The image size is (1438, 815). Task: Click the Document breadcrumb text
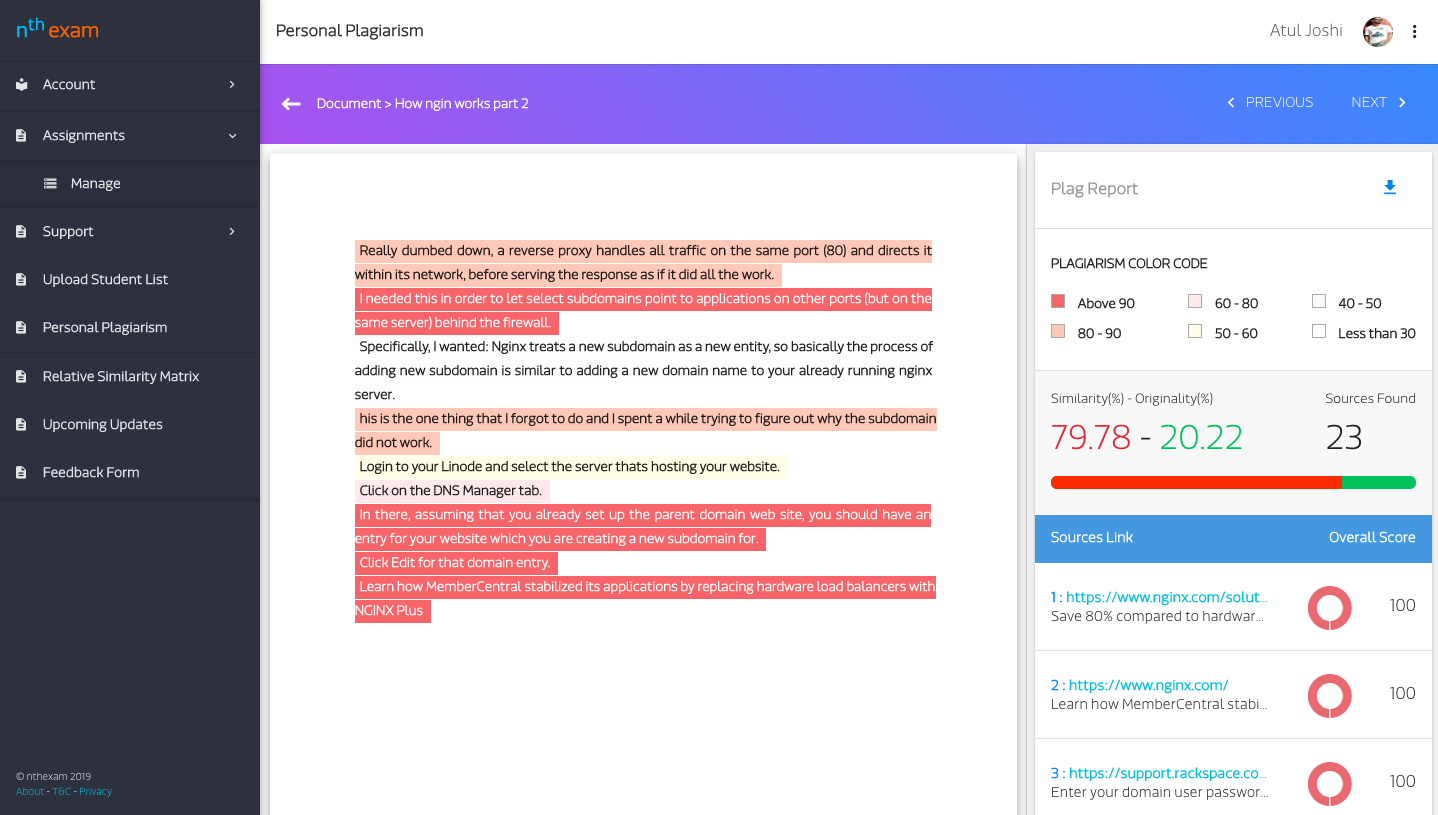(348, 104)
